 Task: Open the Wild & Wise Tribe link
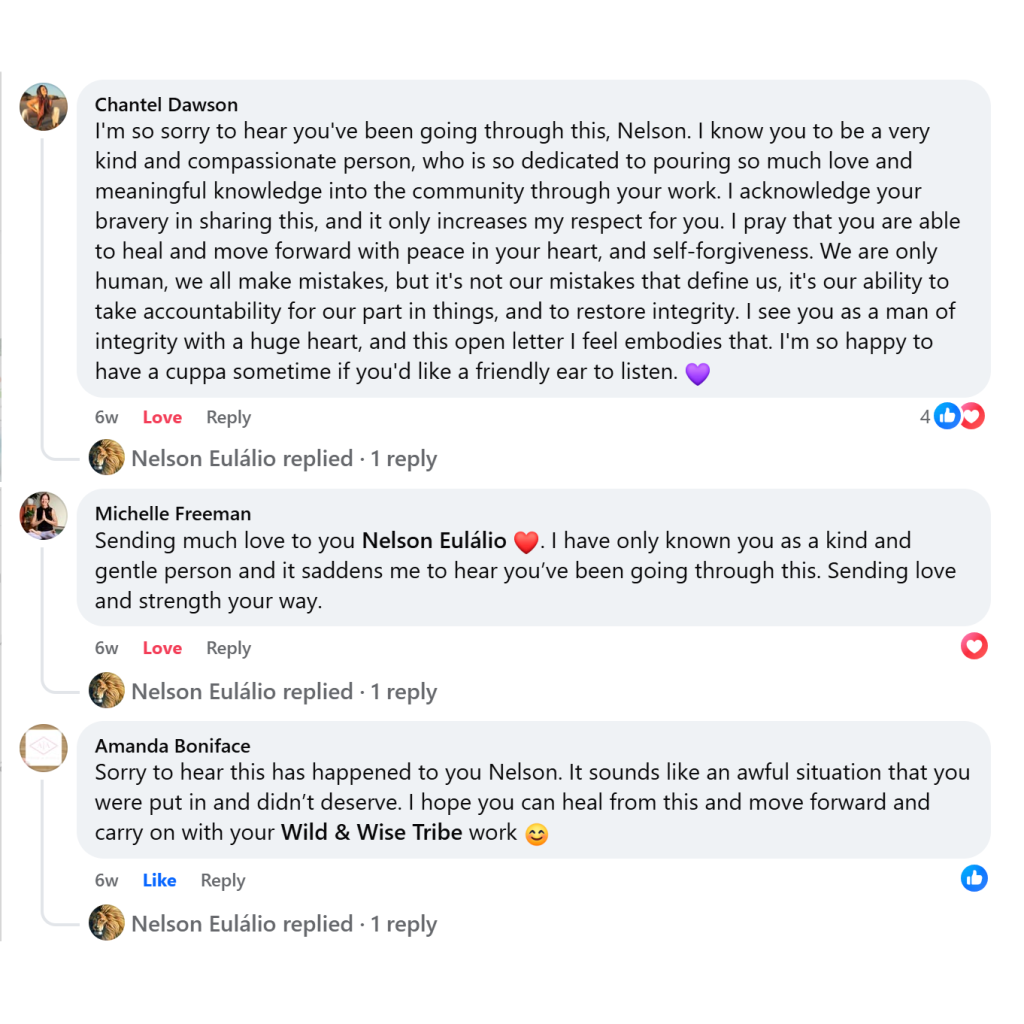click(371, 832)
